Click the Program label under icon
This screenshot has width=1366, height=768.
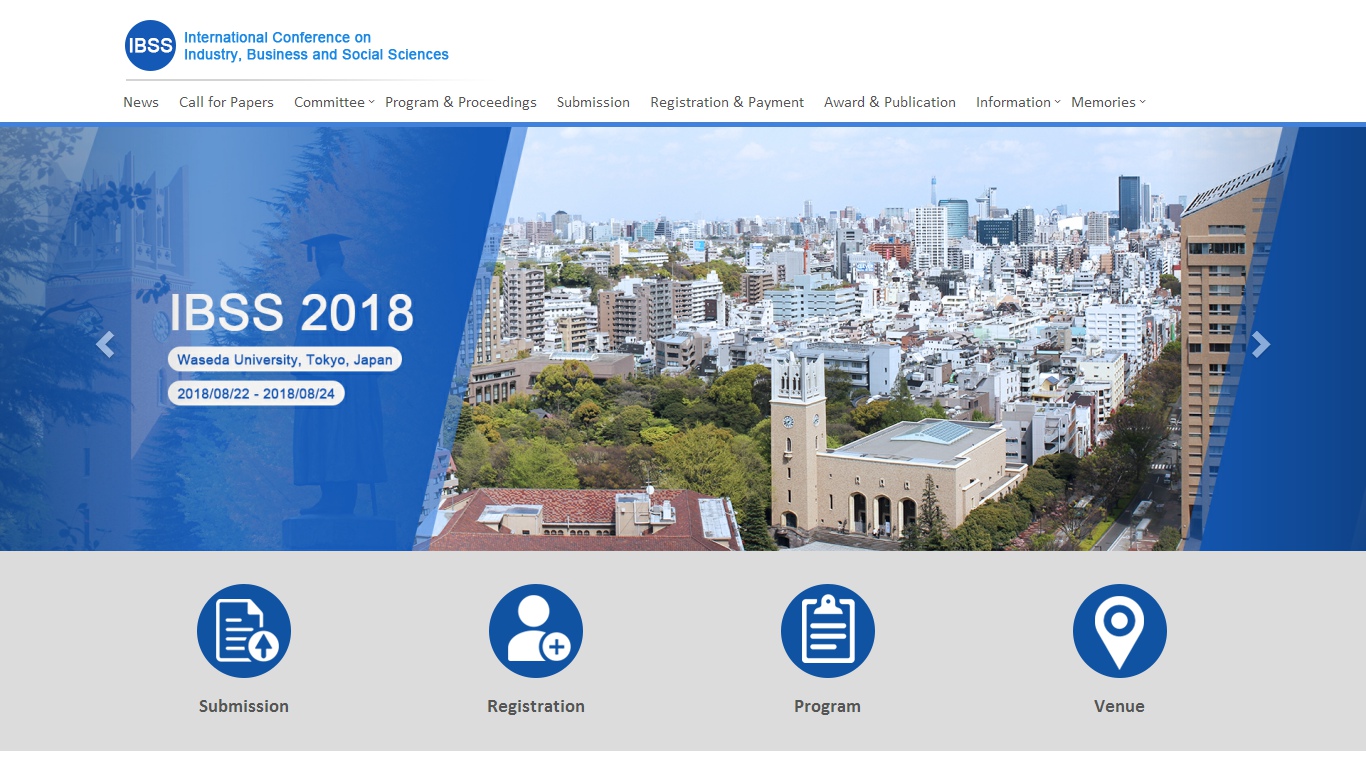pyautogui.click(x=827, y=706)
